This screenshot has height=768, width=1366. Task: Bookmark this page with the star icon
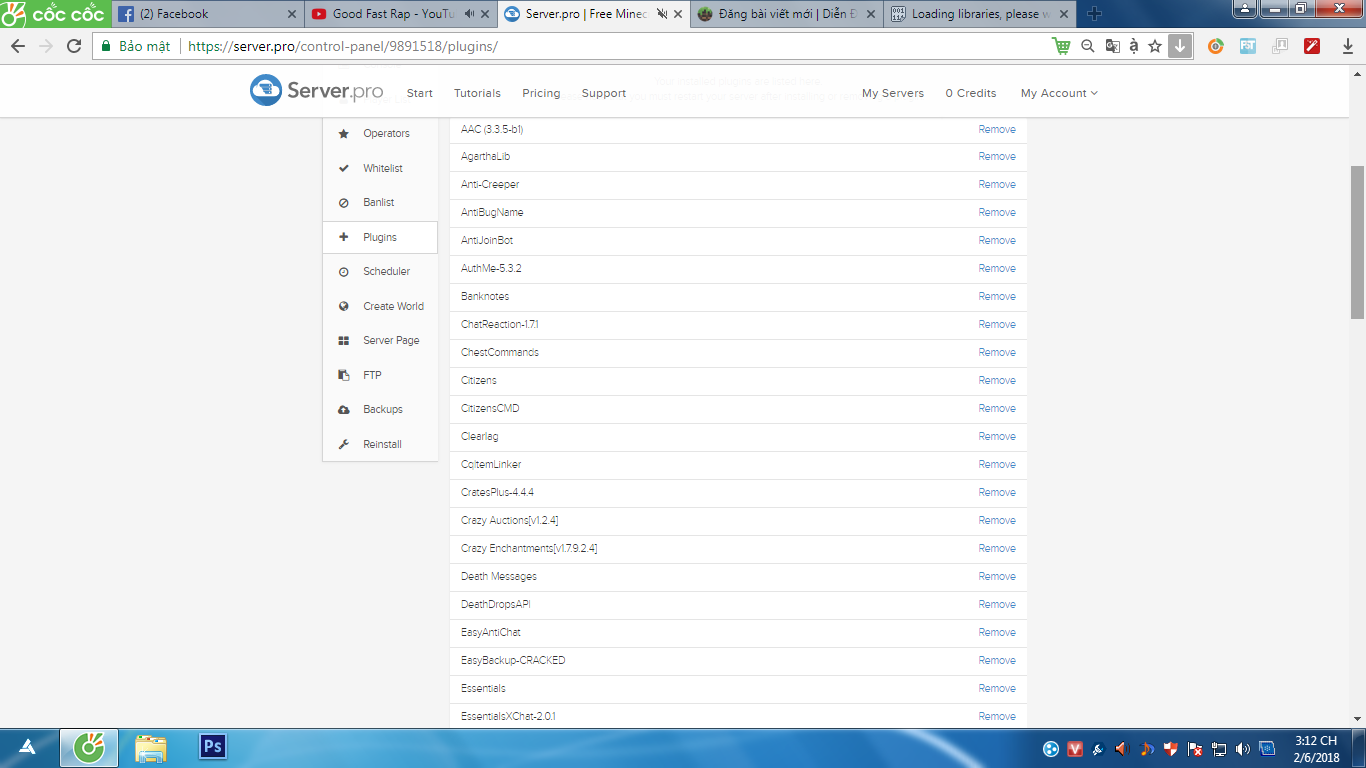coord(1155,46)
